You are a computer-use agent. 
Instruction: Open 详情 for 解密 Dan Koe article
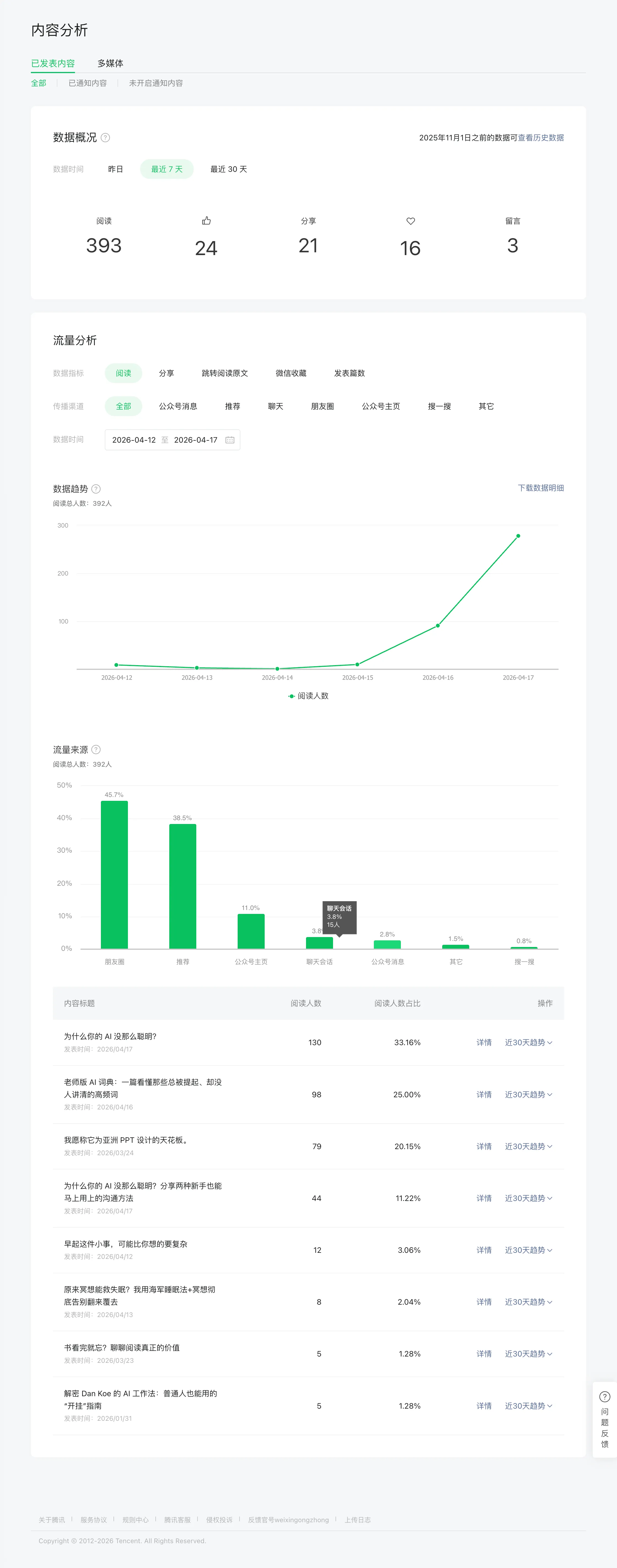point(484,1406)
